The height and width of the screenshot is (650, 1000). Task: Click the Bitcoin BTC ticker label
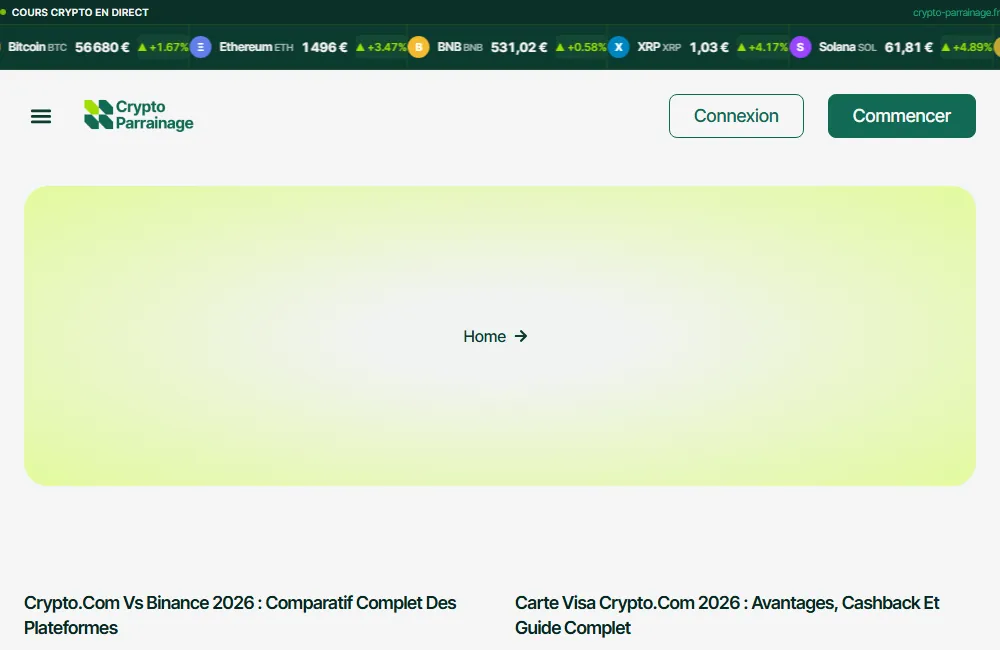[37, 47]
